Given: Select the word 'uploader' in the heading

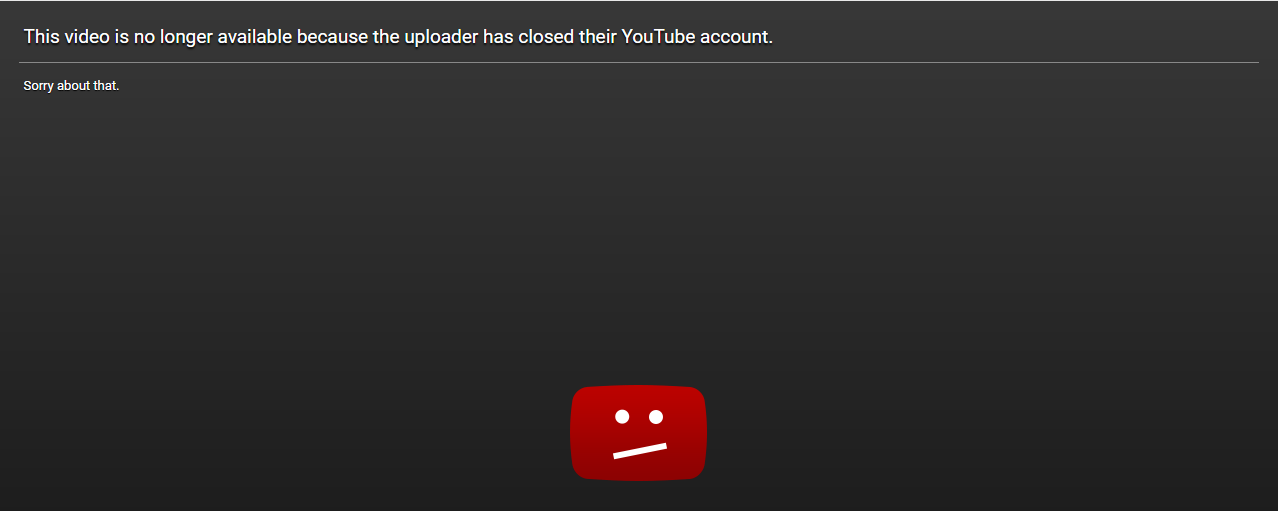Looking at the screenshot, I should coord(439,37).
